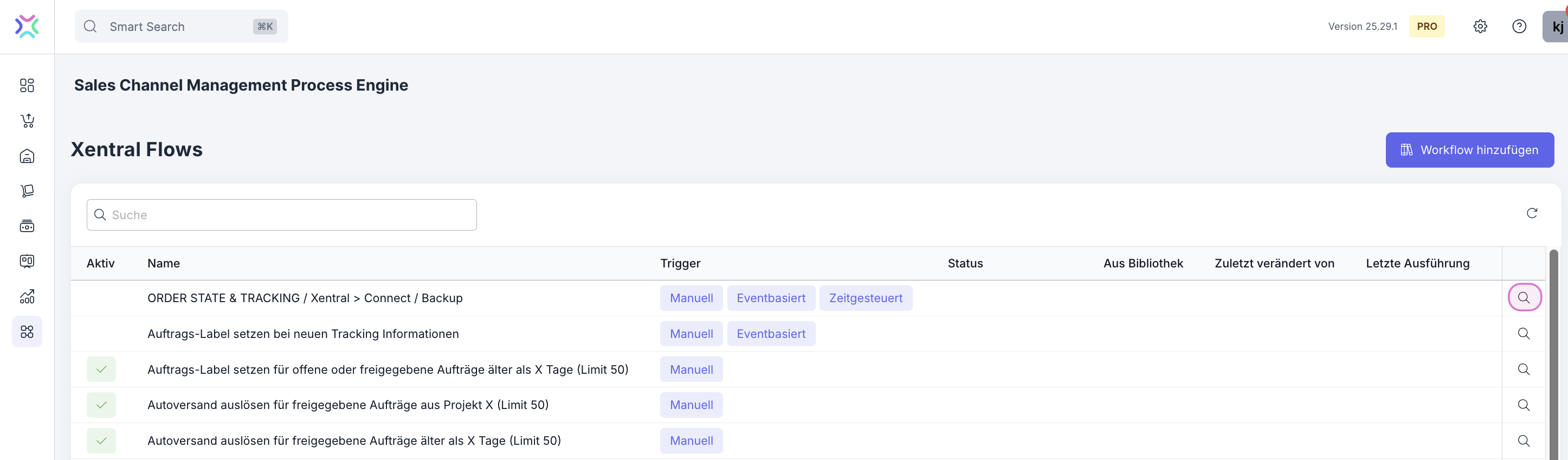Click the Zeitgesteuert trigger tag
This screenshot has height=460, width=1568.
click(x=865, y=298)
